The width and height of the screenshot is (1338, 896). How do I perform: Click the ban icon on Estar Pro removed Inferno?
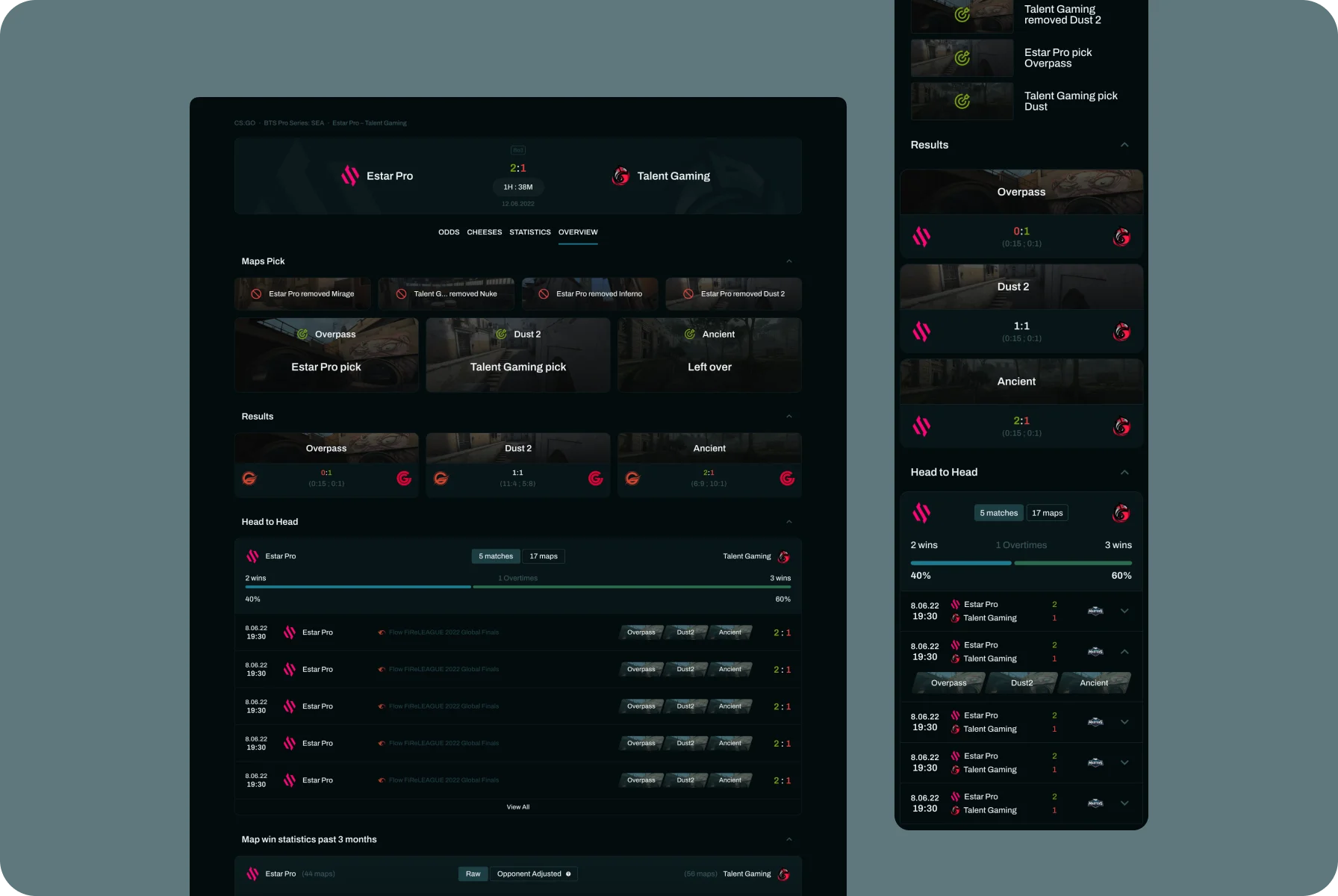pyautogui.click(x=544, y=294)
